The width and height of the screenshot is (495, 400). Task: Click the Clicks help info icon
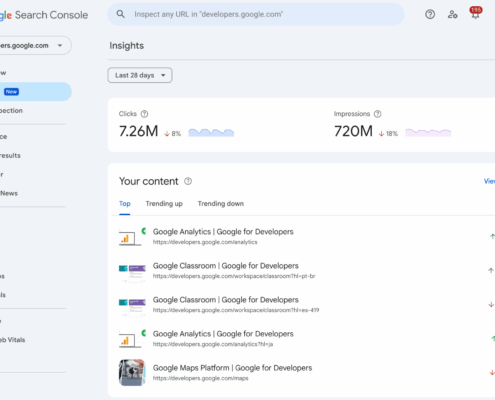tap(144, 114)
